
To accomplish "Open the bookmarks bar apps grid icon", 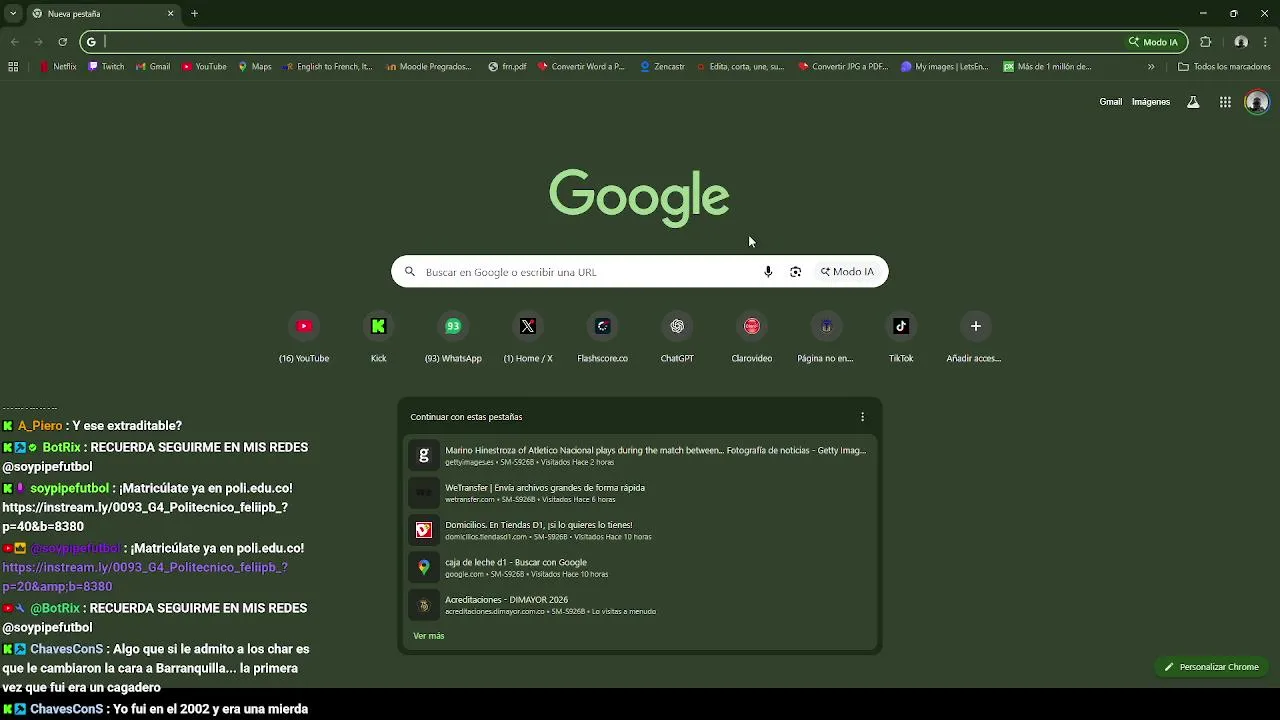I will 13,67.
